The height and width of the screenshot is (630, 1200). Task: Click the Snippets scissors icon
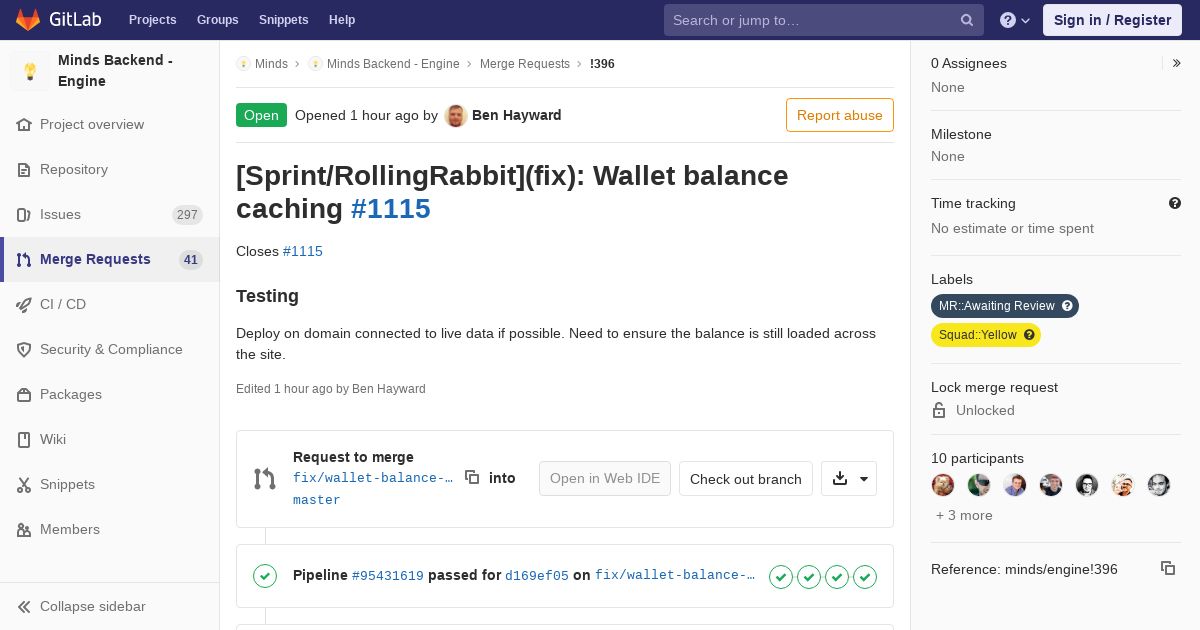coord(24,485)
